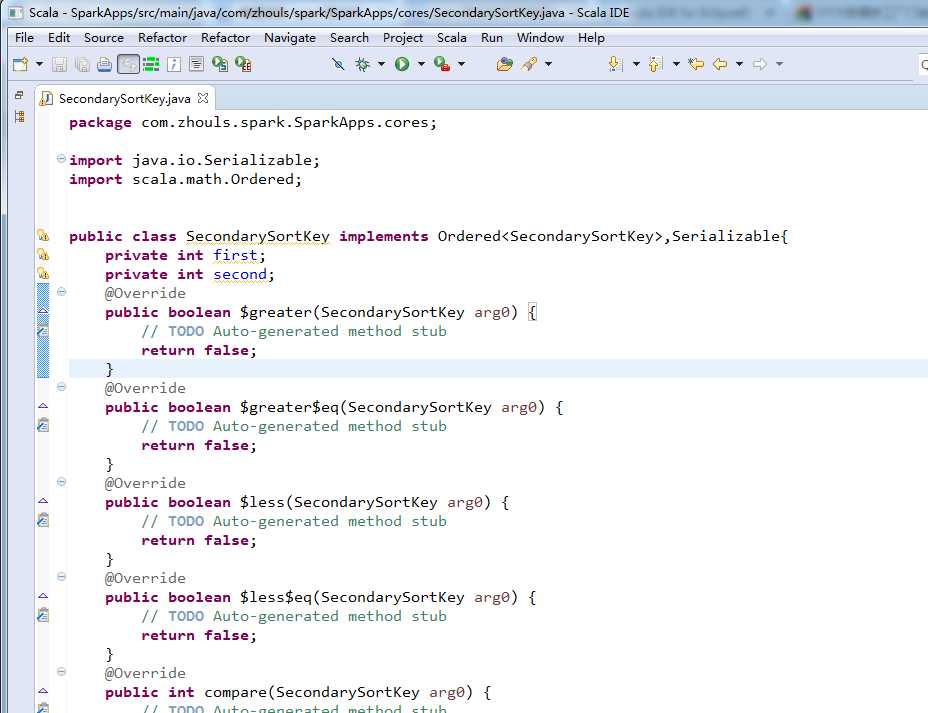Viewport: 928px width, 713px height.
Task: Click the Back navigation arrow
Action: 720,64
